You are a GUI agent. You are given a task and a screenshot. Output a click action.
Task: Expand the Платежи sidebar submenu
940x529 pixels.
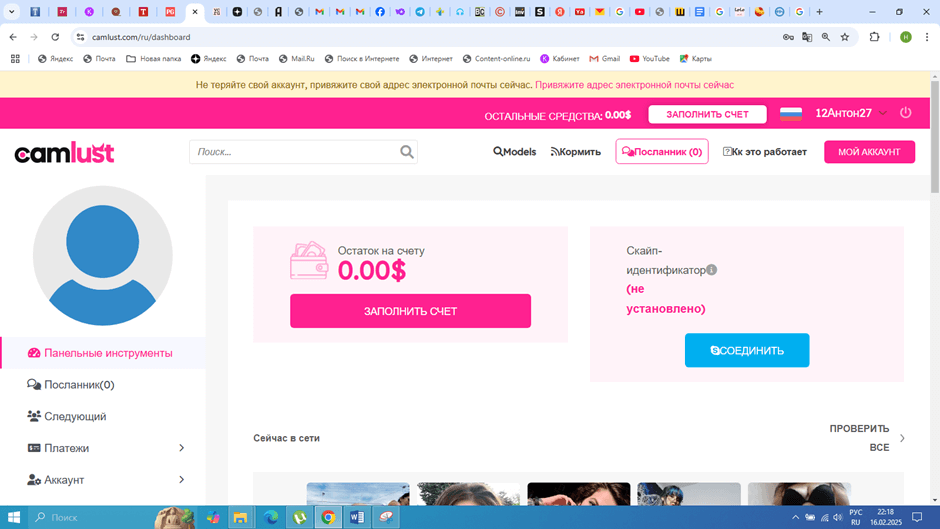pyautogui.click(x=181, y=448)
